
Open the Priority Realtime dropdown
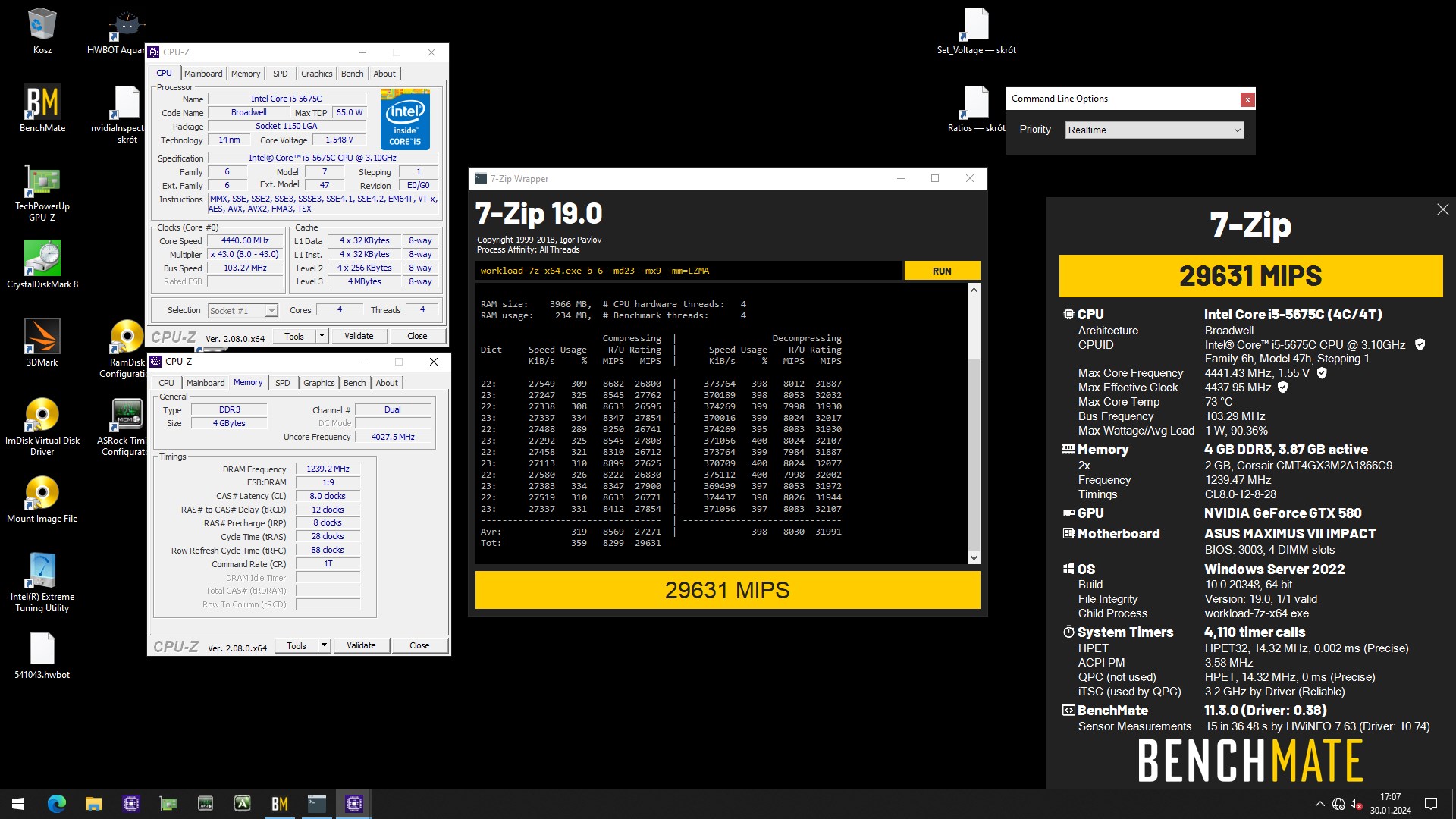1154,130
